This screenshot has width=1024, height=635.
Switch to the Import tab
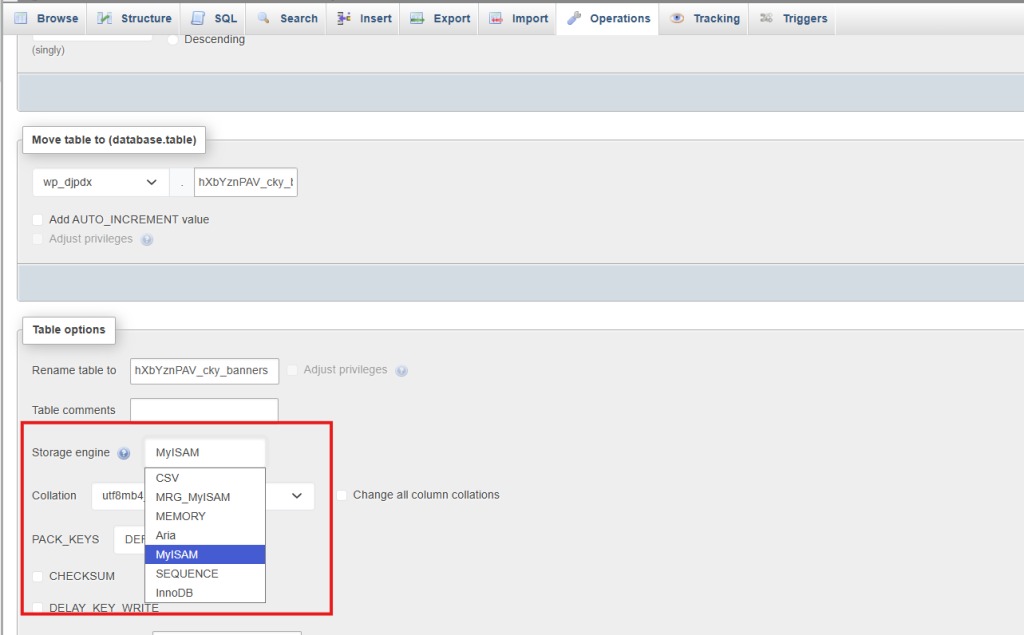[x=518, y=18]
